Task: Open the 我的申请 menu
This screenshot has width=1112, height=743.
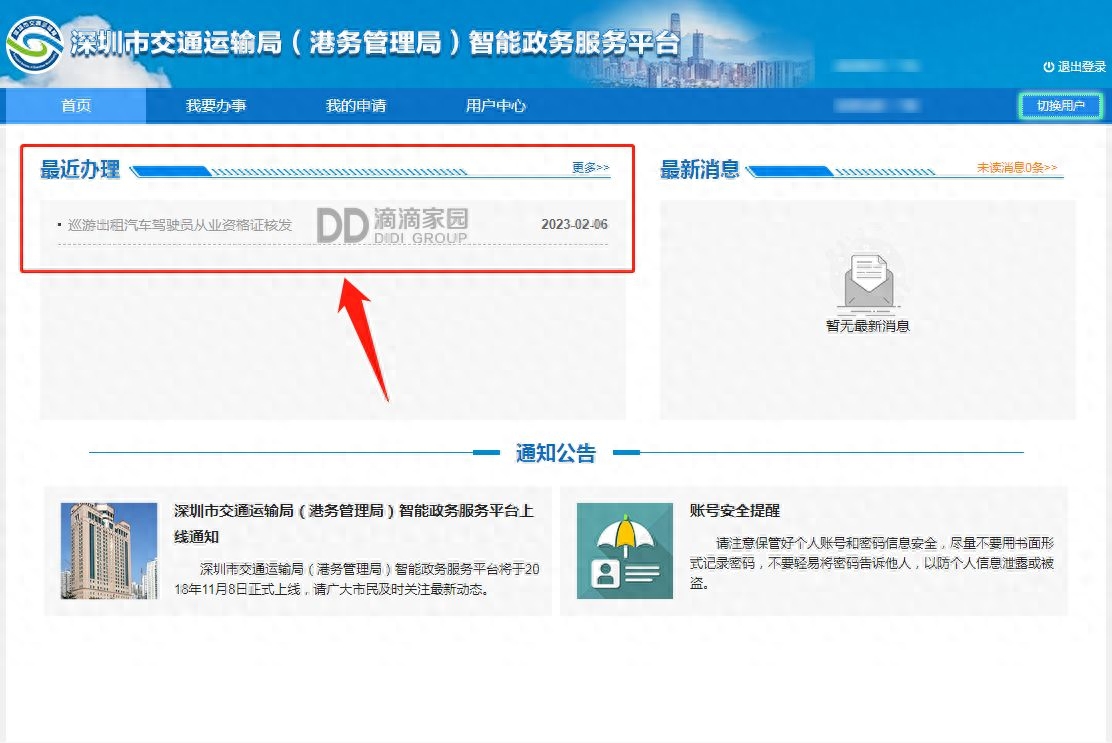Action: coord(355,106)
